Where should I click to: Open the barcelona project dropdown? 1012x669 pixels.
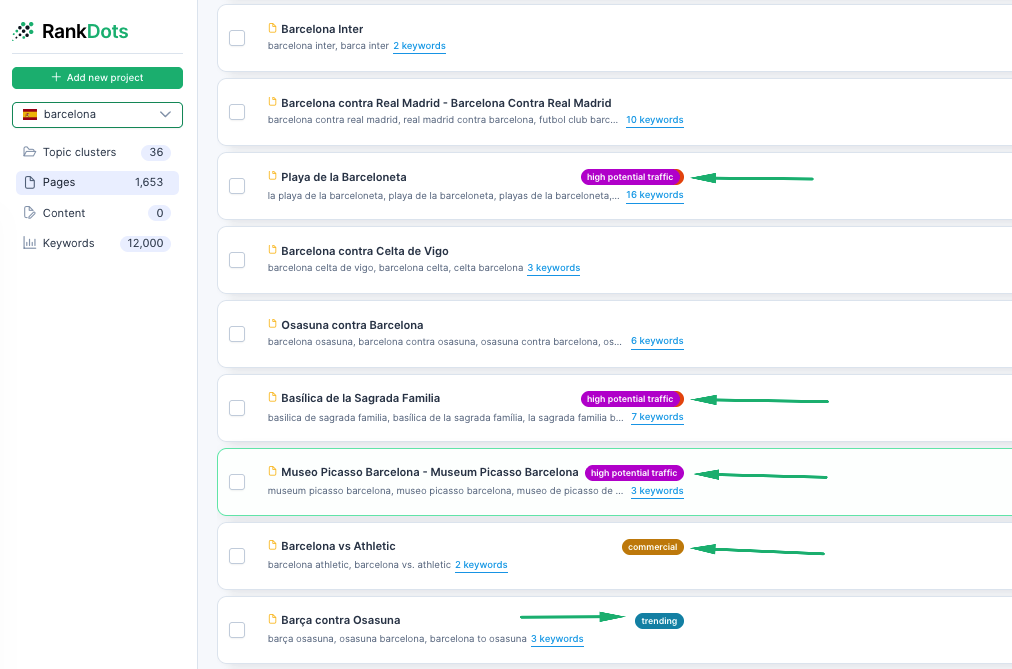click(x=97, y=115)
